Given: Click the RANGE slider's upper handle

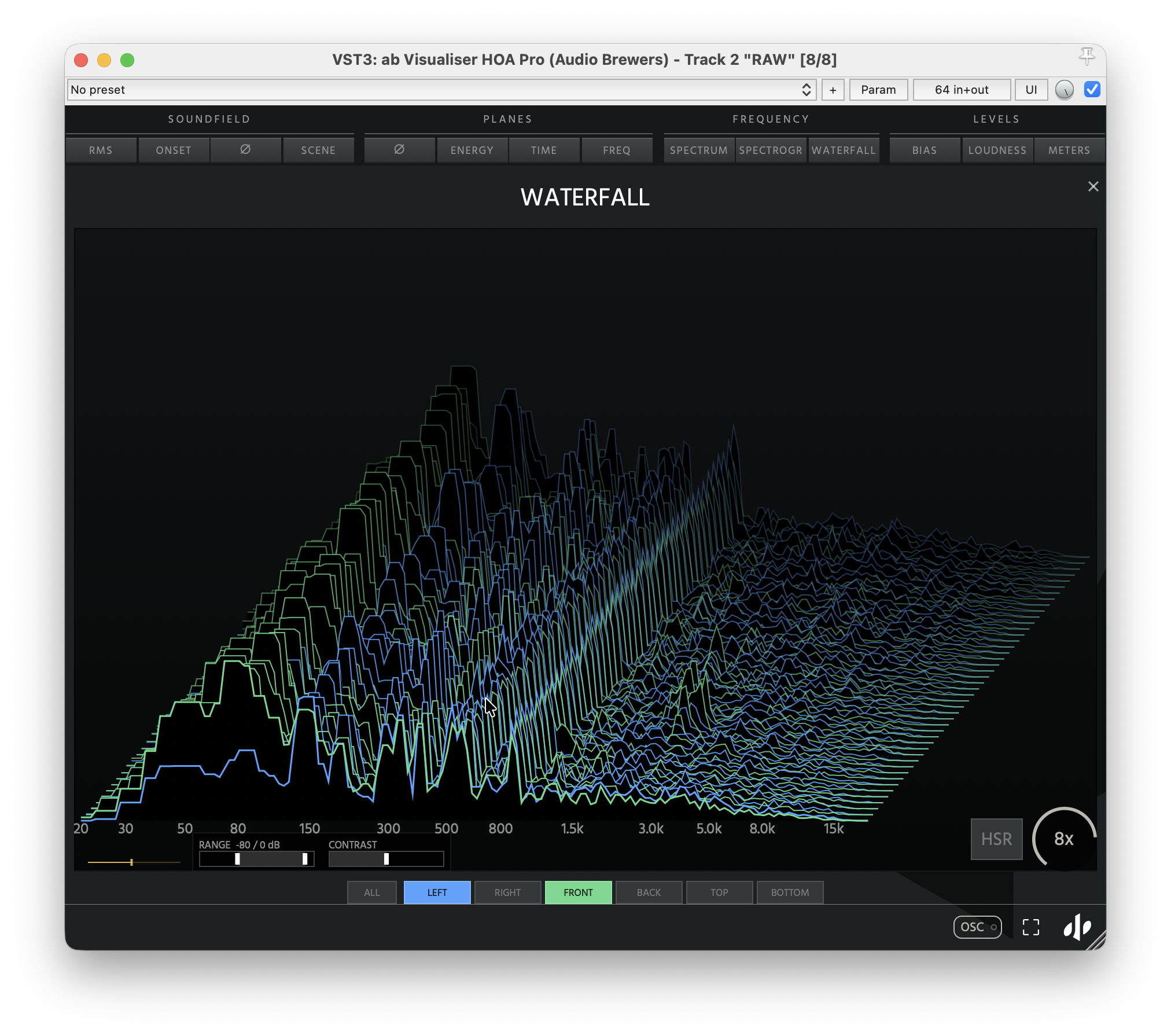Looking at the screenshot, I should pos(305,859).
